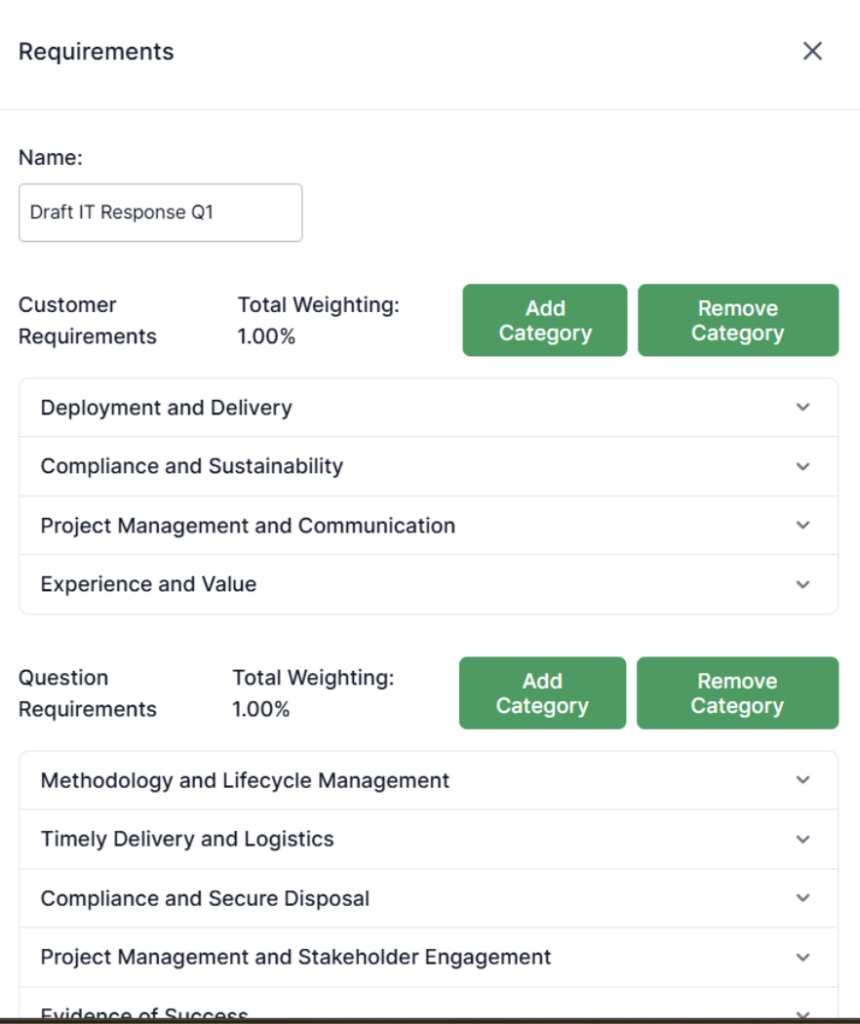Screen dimensions: 860x1024
Task: Open the Deployment and Delivery category row
Action: 166,408
